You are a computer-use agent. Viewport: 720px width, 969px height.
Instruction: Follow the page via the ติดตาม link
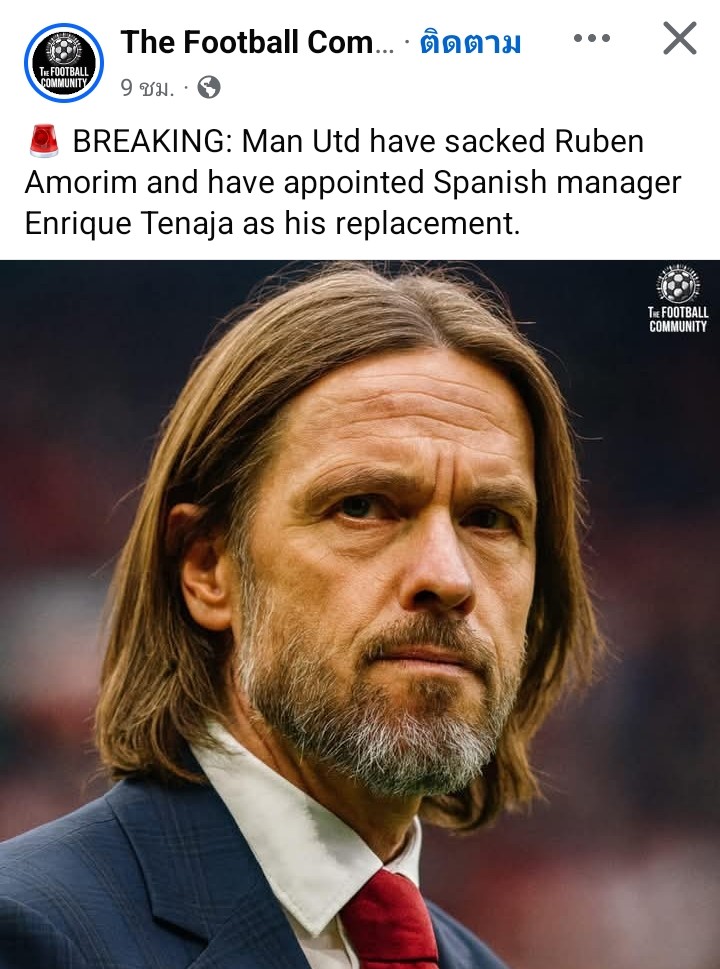click(x=470, y=43)
